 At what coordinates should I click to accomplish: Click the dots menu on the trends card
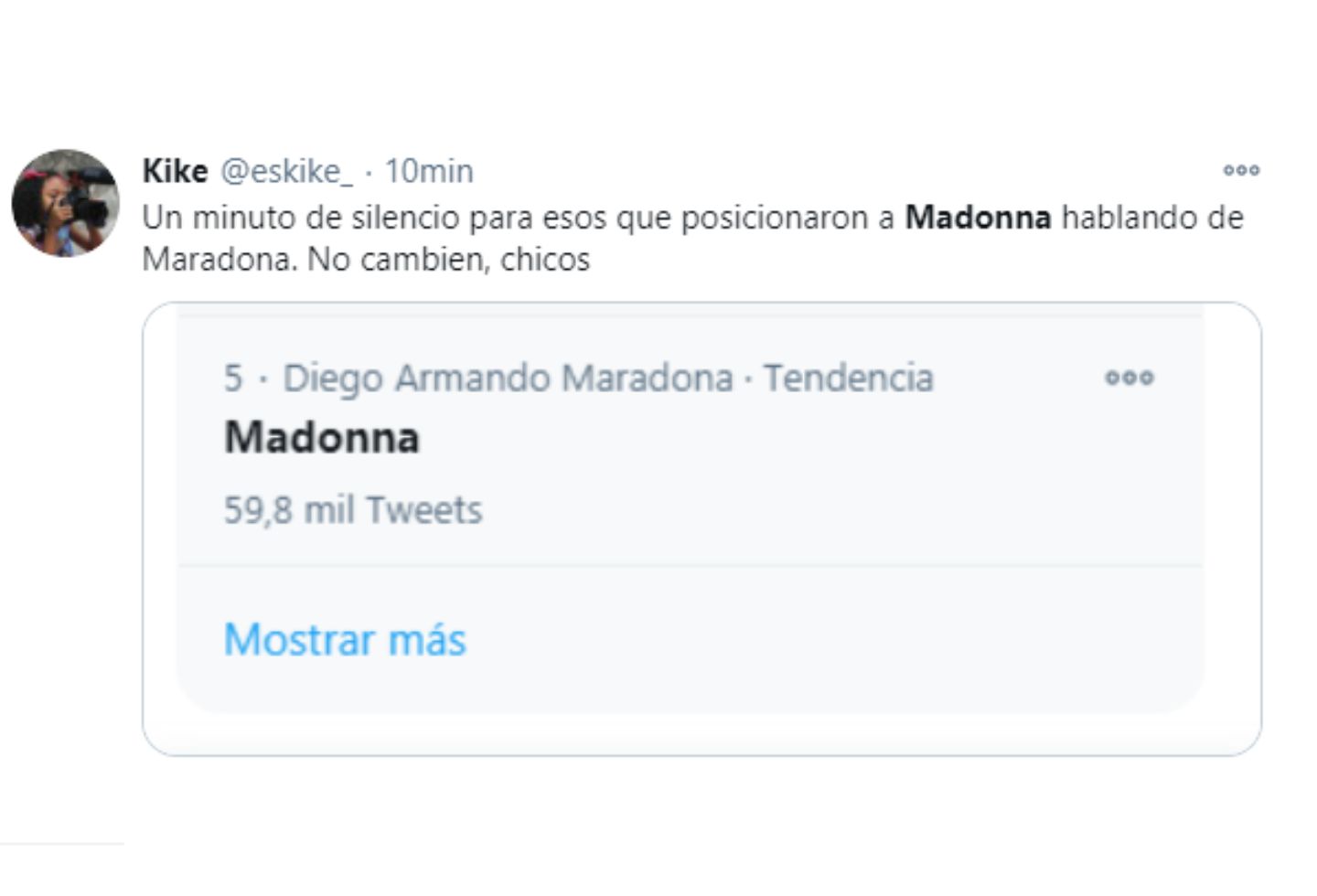[1130, 378]
